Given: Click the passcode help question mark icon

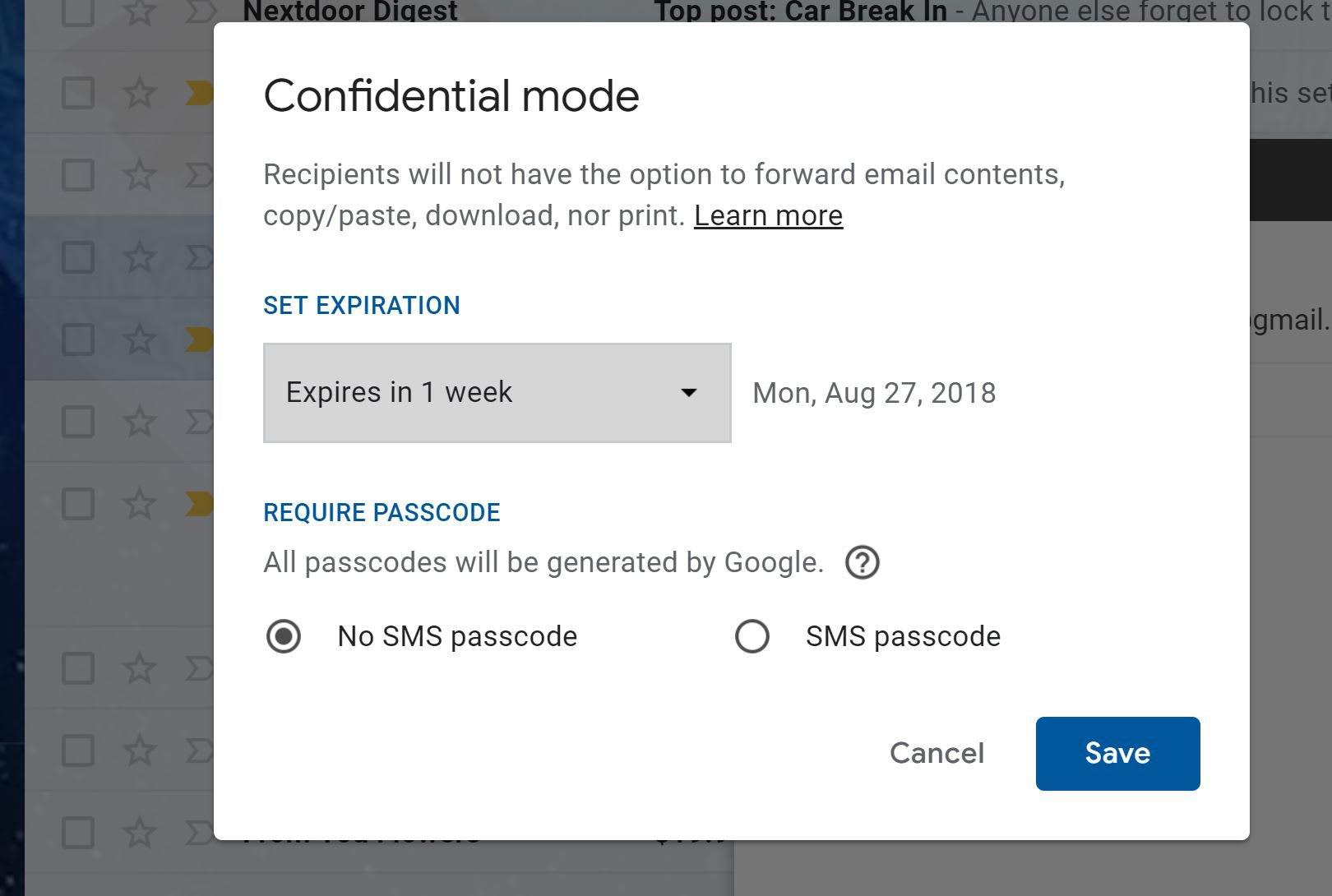Looking at the screenshot, I should pos(862,563).
